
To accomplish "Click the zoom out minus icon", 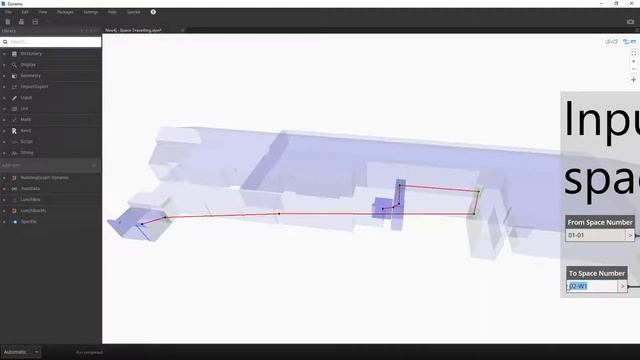I will click(x=633, y=69).
